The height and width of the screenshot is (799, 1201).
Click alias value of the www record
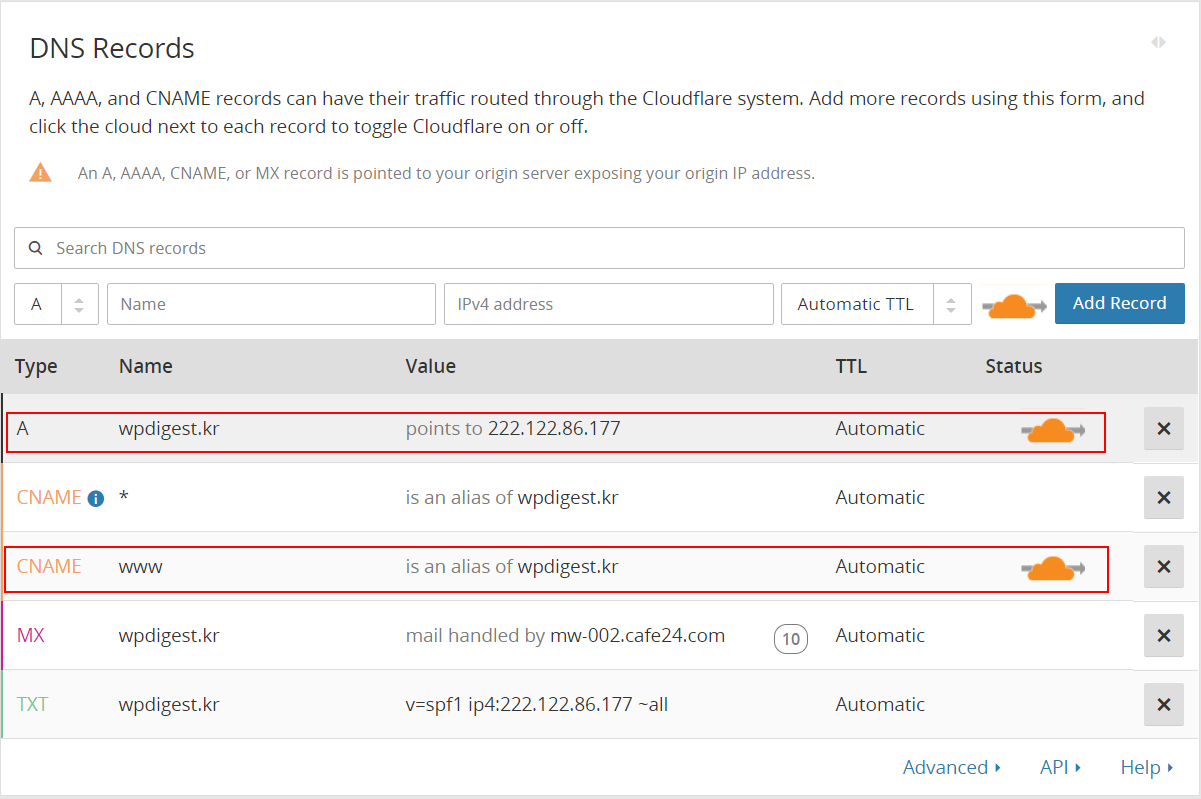click(x=512, y=566)
